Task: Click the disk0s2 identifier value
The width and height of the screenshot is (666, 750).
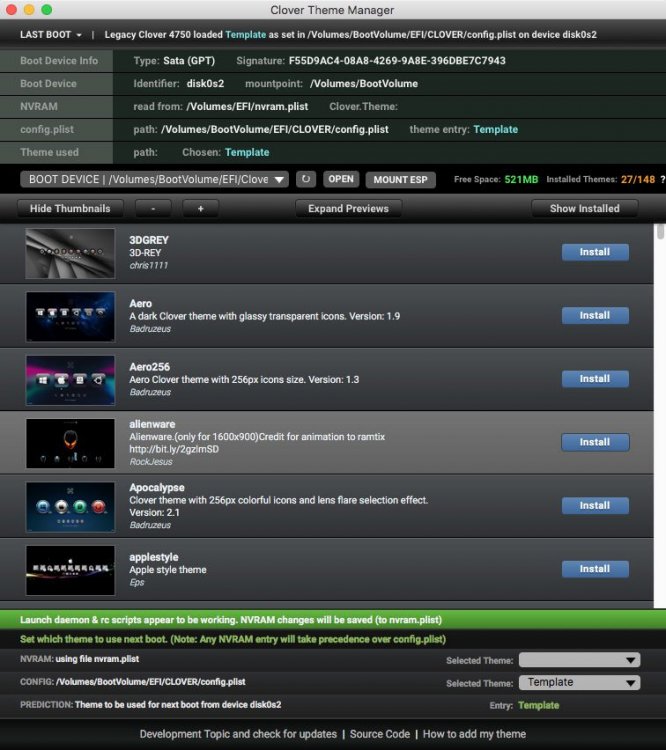Action: pos(205,84)
